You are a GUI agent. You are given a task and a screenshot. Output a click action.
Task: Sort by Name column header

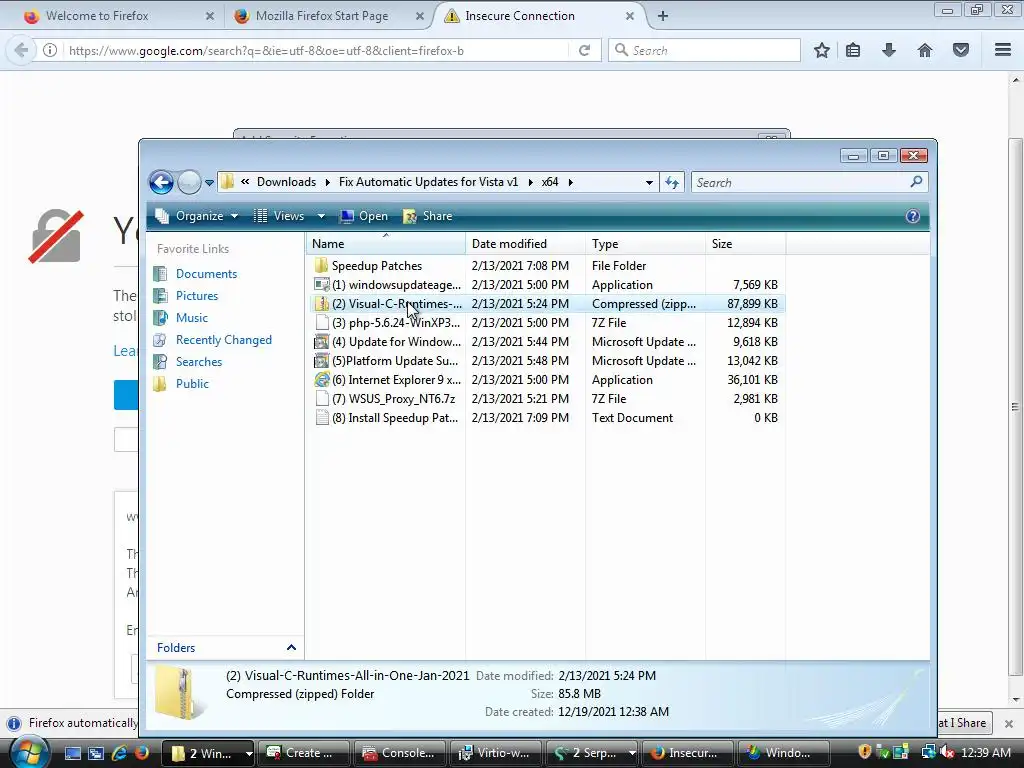tap(385, 244)
